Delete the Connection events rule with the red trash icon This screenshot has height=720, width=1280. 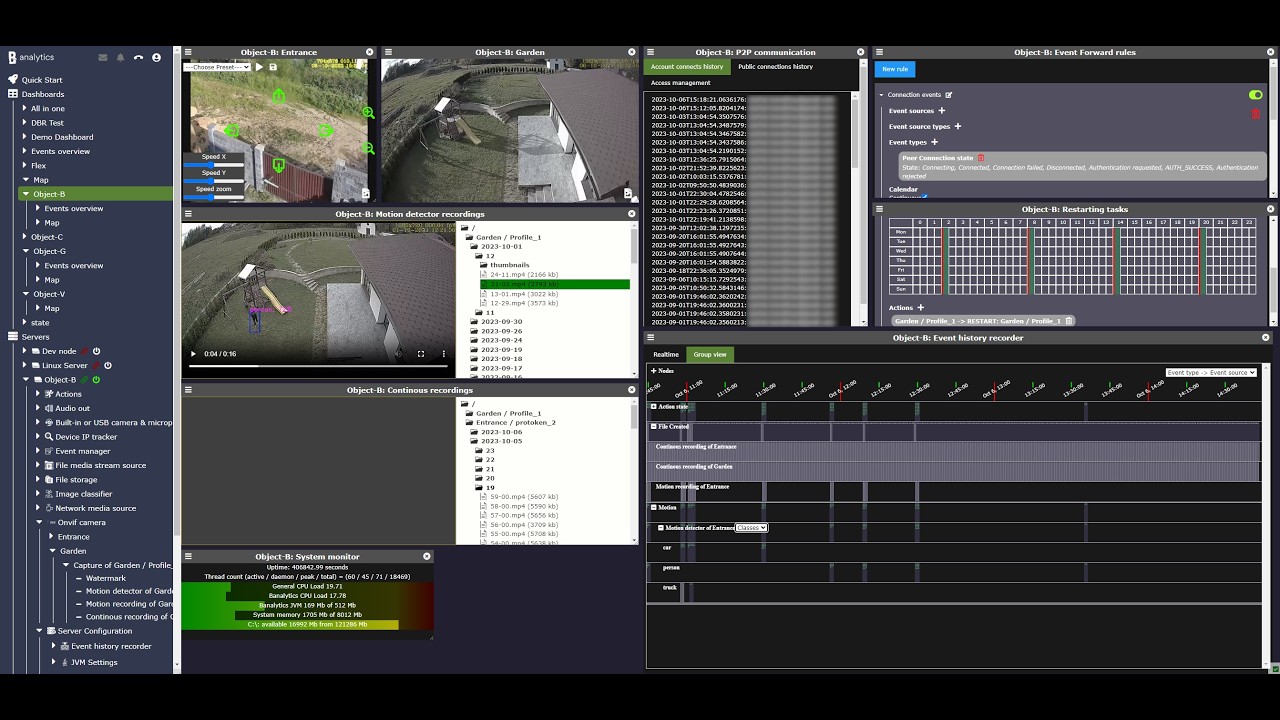[1256, 114]
